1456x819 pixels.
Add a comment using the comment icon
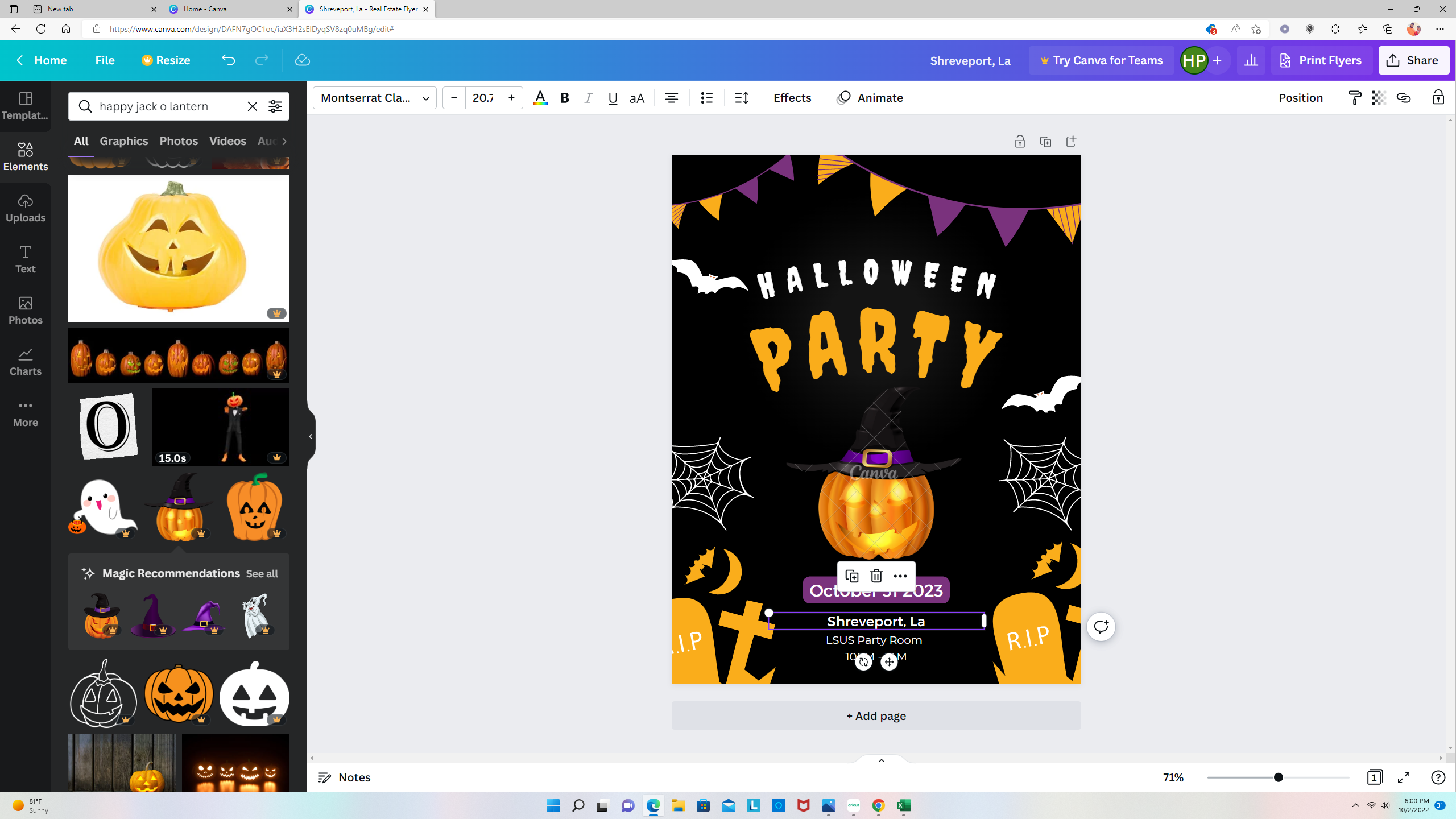[1101, 626]
